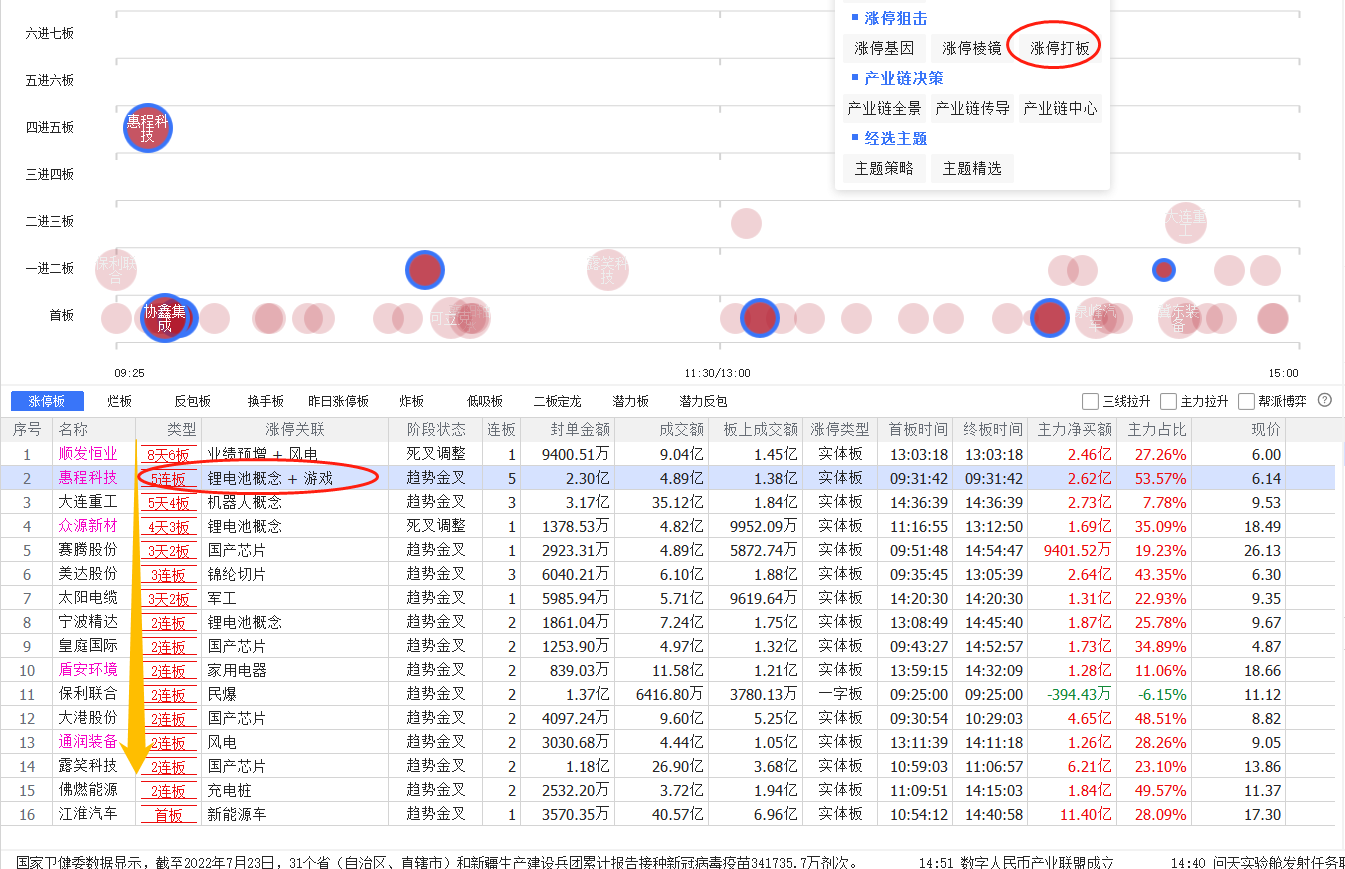Open 涨停打板 in the menu panel
1345x869 pixels.
(1060, 48)
